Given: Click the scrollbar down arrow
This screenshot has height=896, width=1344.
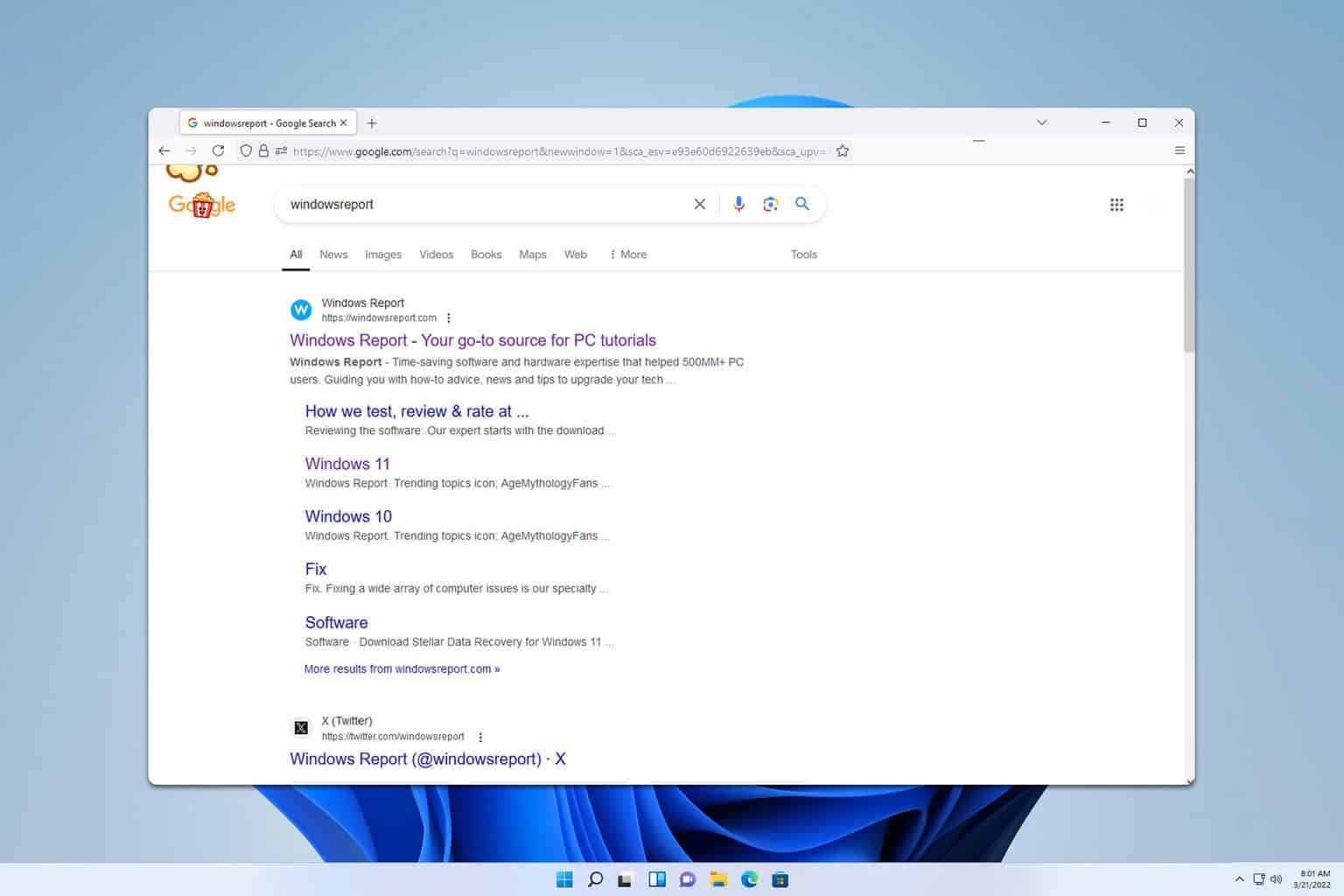Looking at the screenshot, I should [x=1189, y=780].
